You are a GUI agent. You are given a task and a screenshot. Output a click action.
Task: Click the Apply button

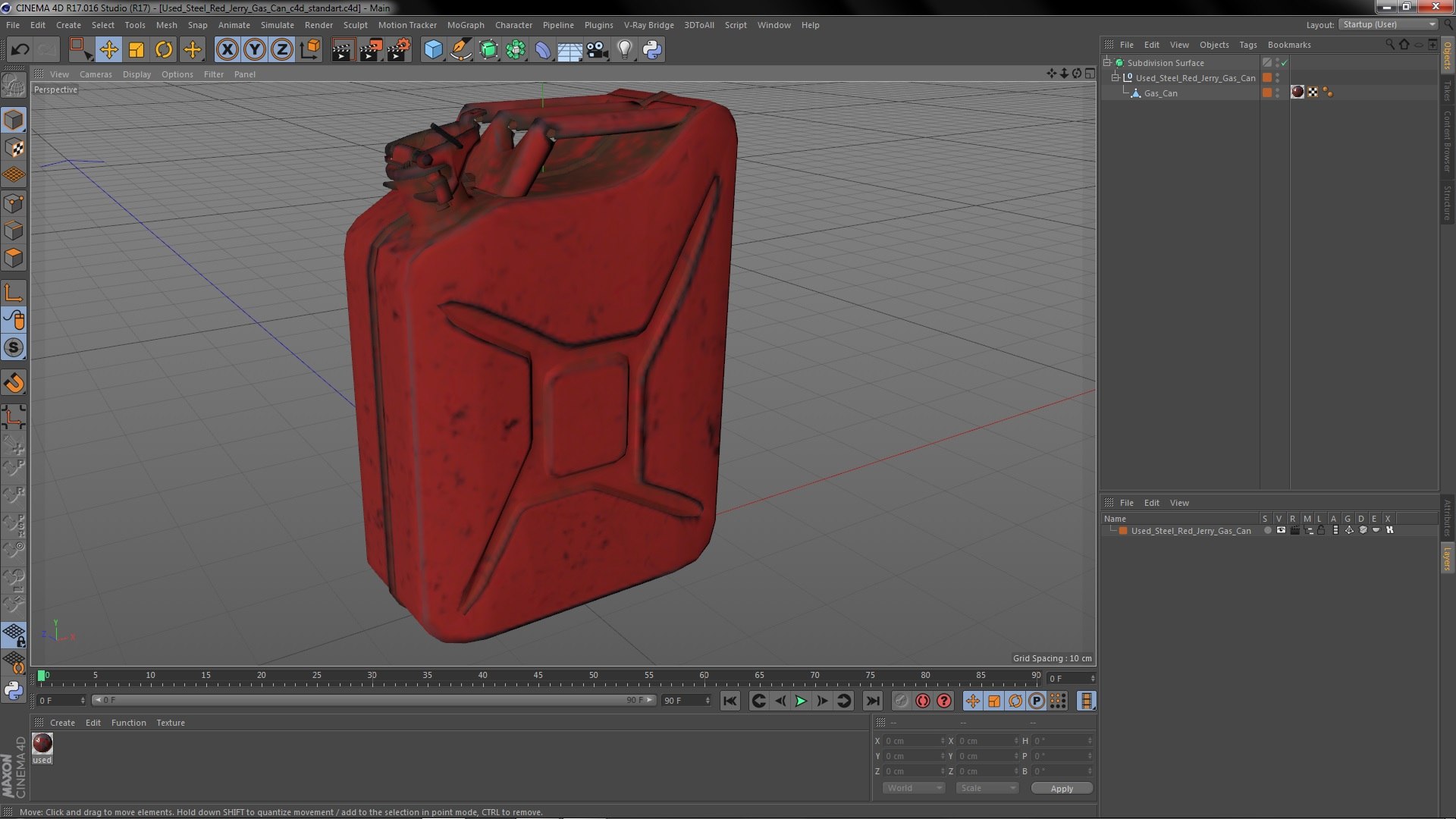(x=1061, y=788)
